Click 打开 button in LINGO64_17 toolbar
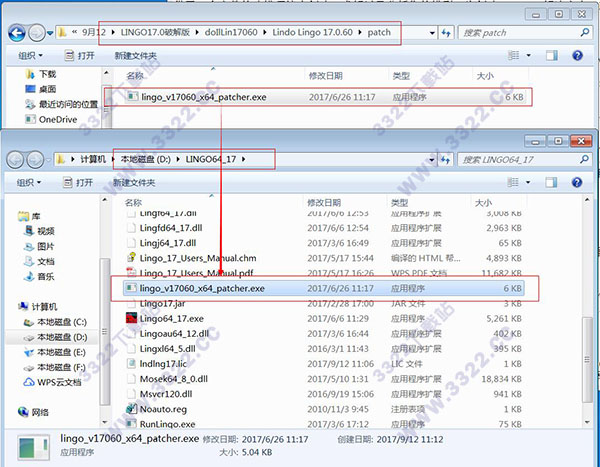The height and width of the screenshot is (467, 600). pyautogui.click(x=78, y=183)
